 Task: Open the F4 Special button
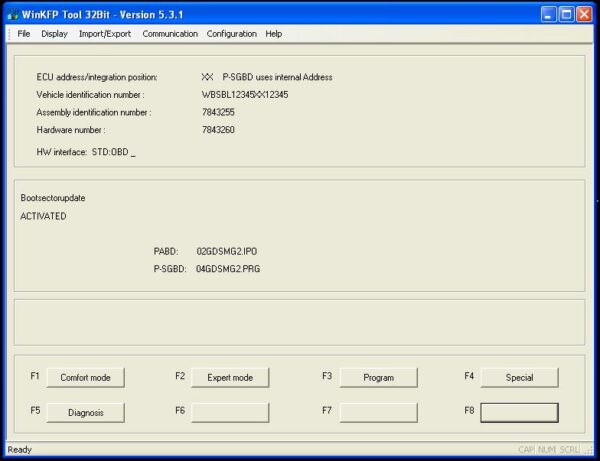click(519, 378)
